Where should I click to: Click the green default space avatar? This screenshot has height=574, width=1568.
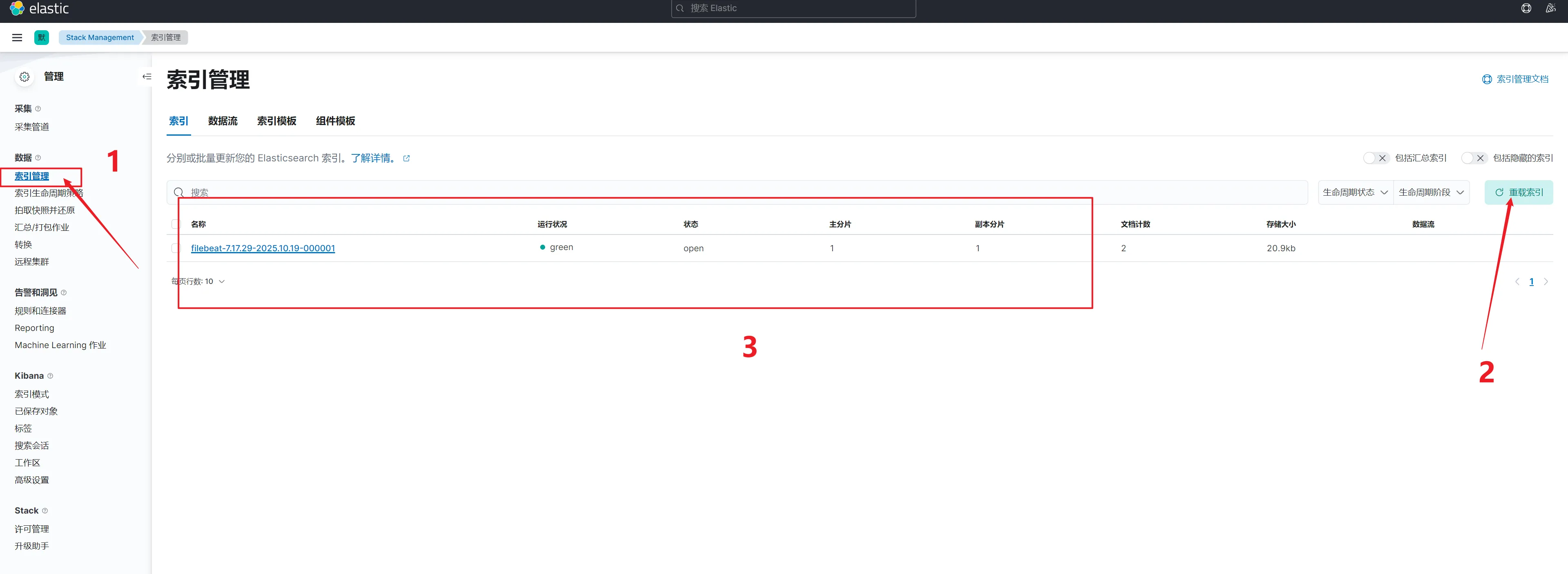(41, 38)
